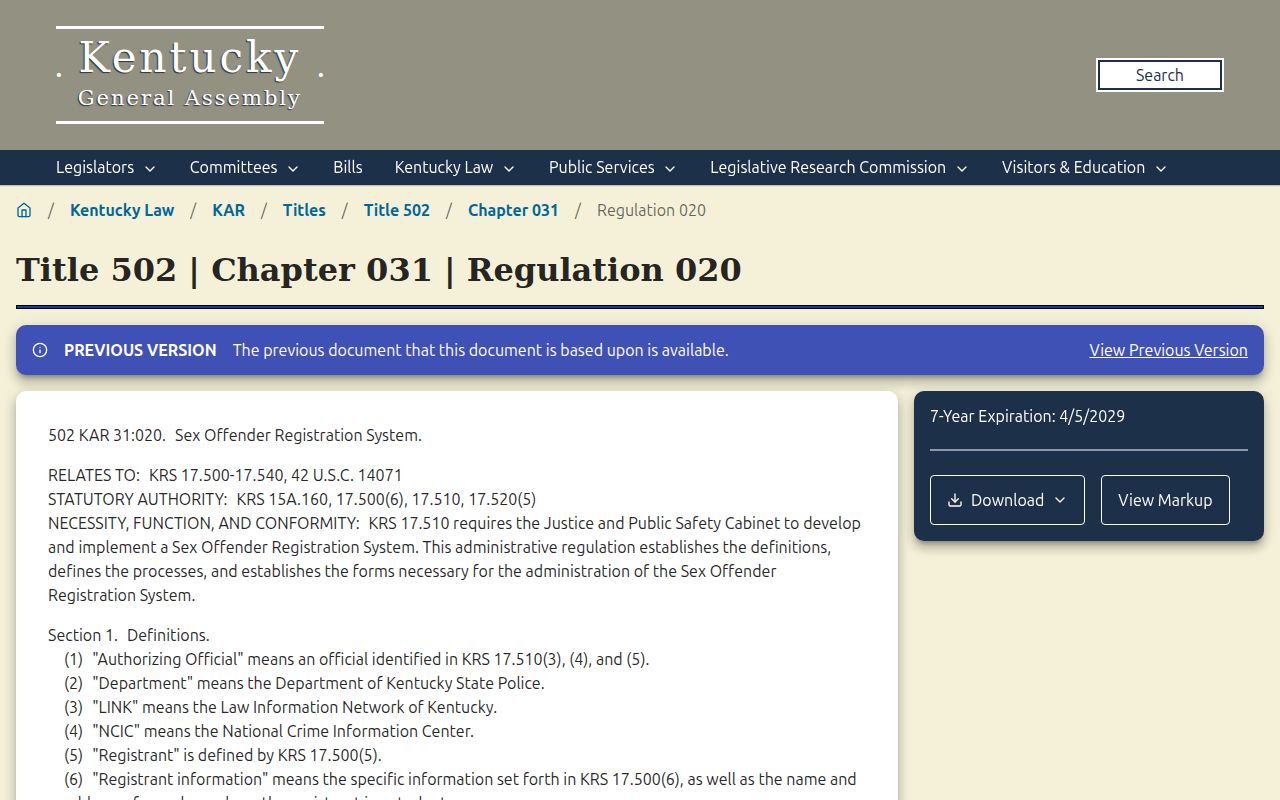
Task: Click the "Authorizing Official" definition line
Action: point(357,659)
